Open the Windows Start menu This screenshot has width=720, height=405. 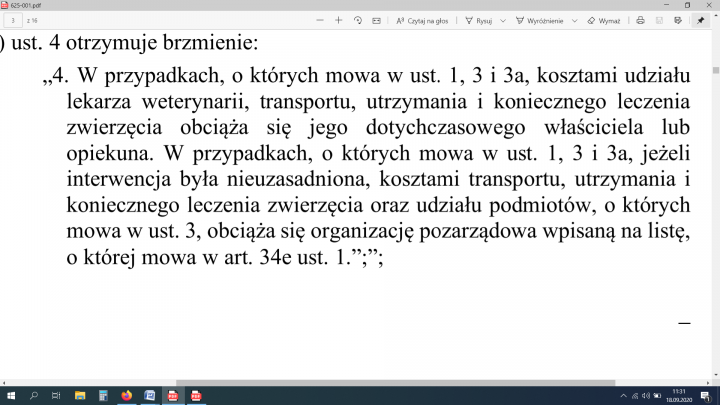pos(11,395)
